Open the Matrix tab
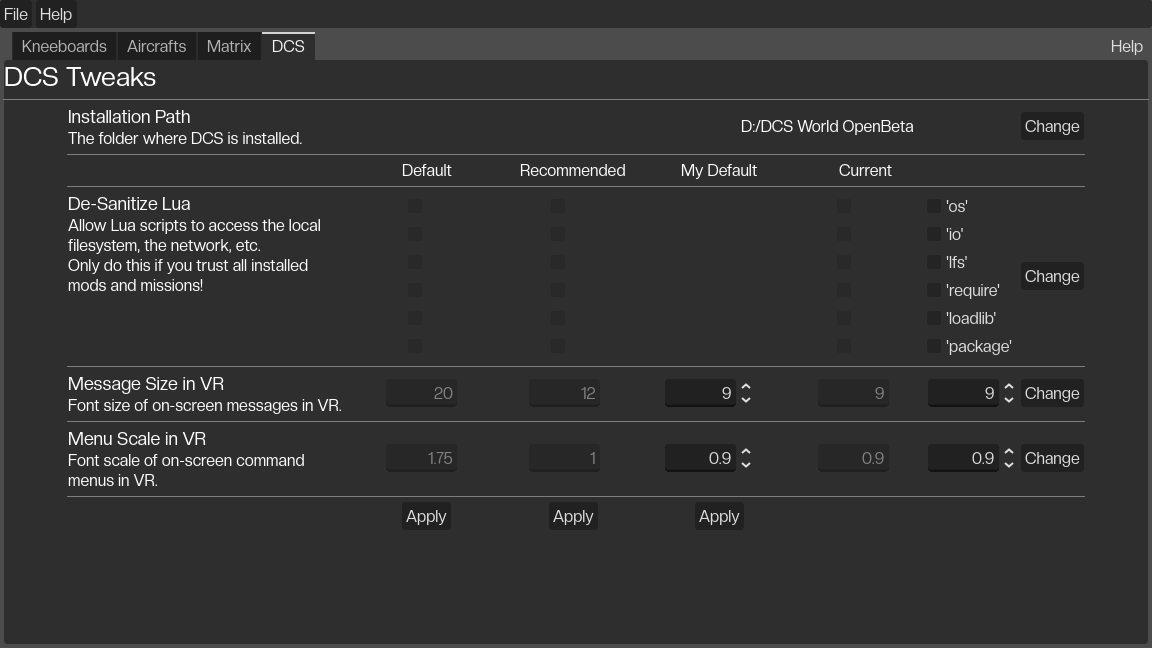 (229, 46)
